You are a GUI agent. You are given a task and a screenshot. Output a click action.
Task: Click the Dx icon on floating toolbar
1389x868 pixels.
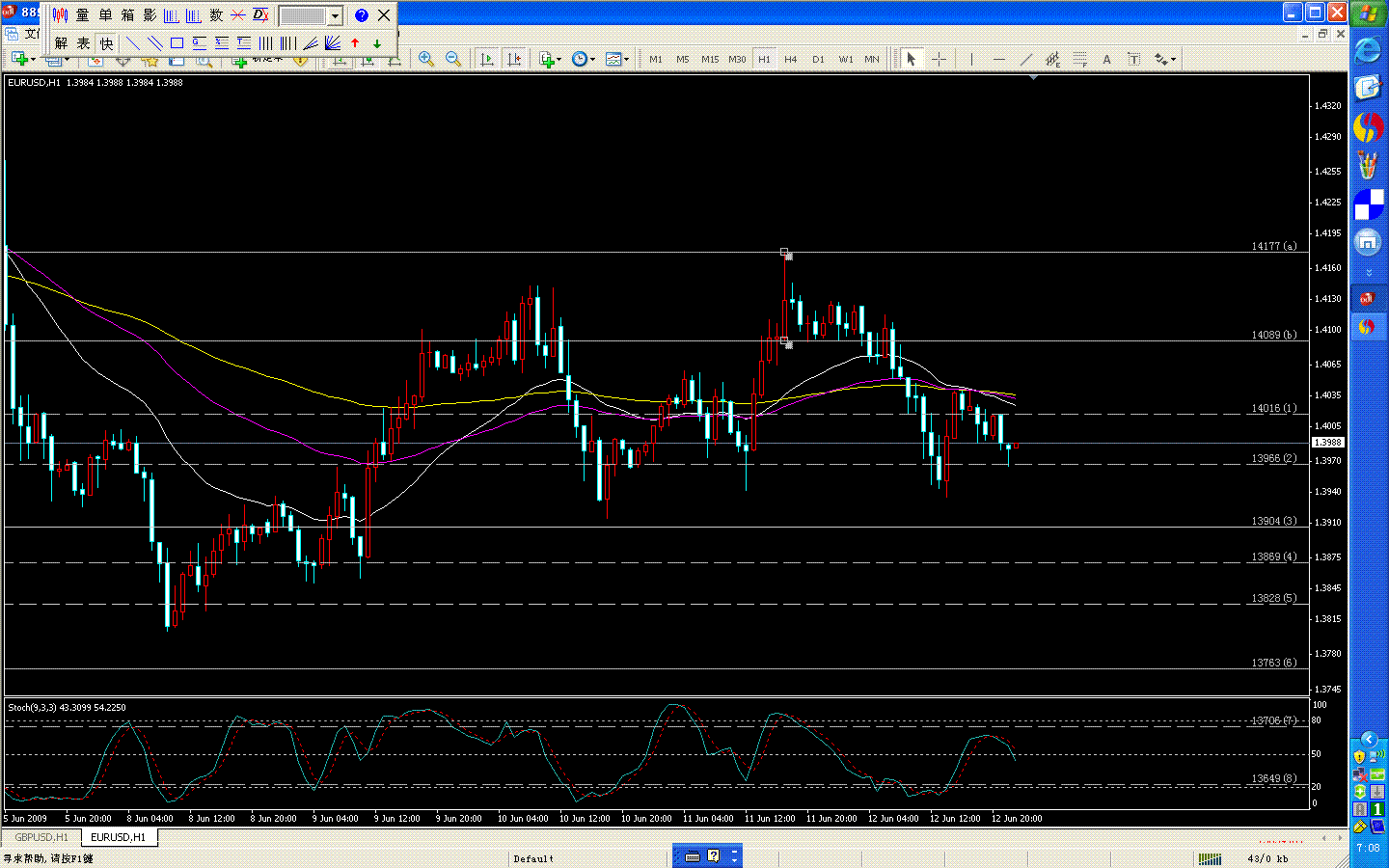(x=260, y=15)
